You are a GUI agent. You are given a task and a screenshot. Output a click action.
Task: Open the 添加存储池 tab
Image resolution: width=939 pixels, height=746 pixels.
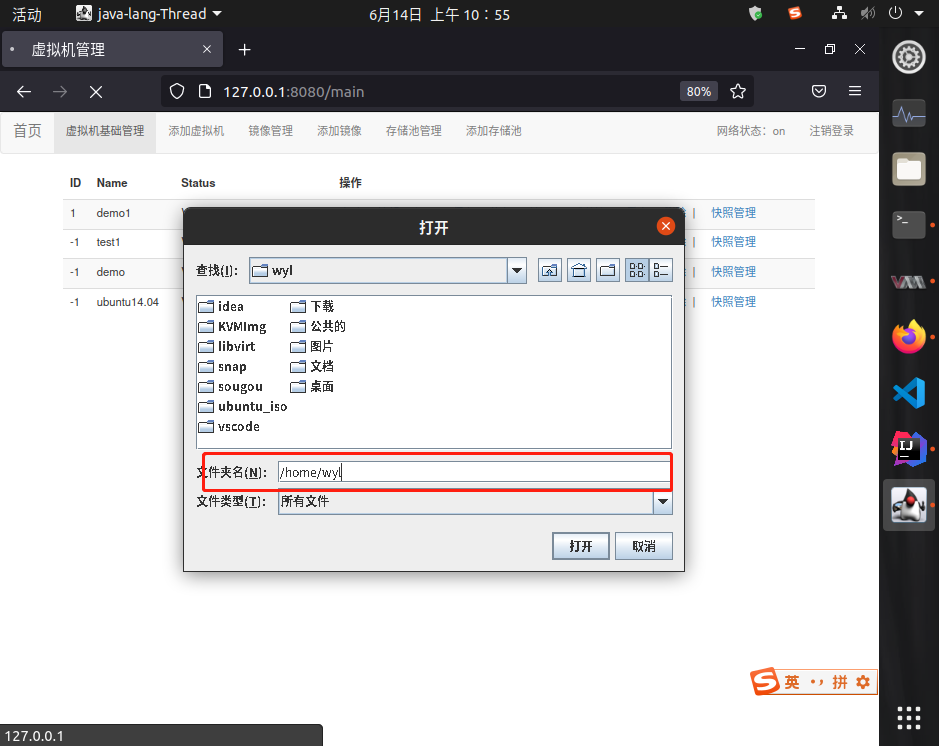[494, 131]
